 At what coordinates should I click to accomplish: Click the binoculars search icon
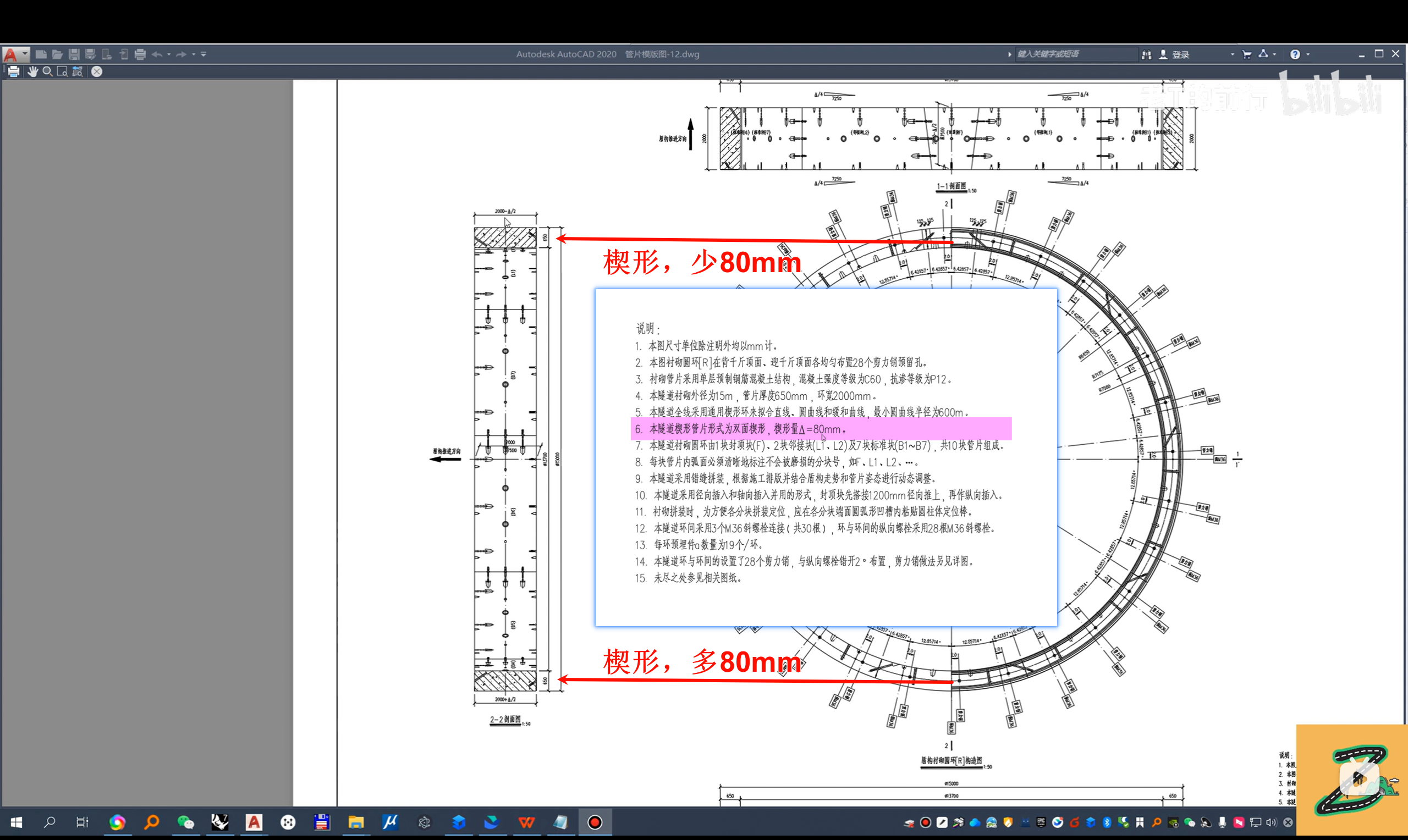[1146, 54]
